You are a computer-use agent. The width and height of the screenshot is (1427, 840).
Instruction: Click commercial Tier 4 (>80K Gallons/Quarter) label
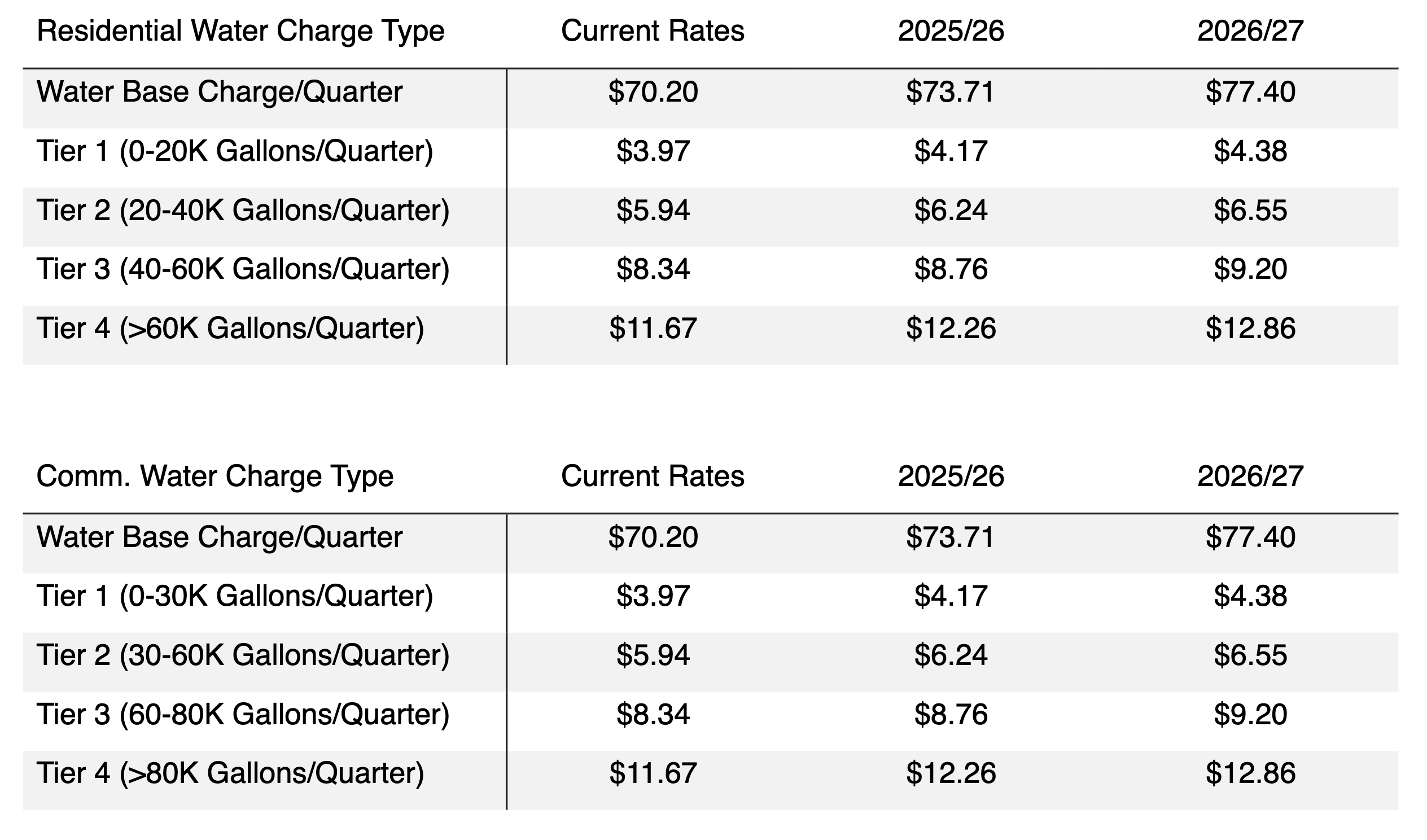(230, 774)
